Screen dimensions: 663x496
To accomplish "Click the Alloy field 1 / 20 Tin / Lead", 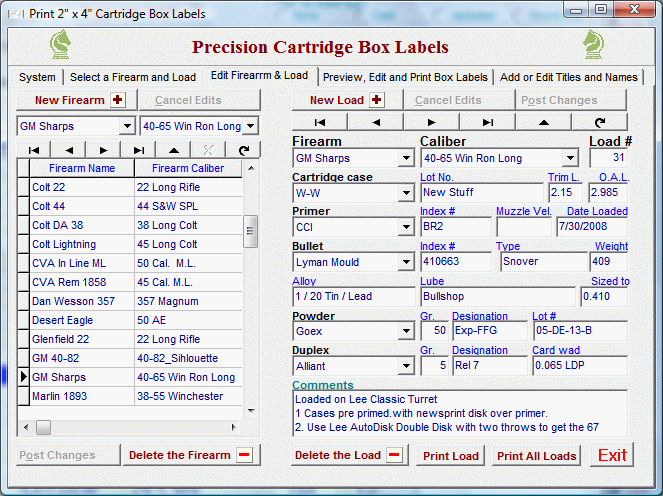I will (x=354, y=296).
